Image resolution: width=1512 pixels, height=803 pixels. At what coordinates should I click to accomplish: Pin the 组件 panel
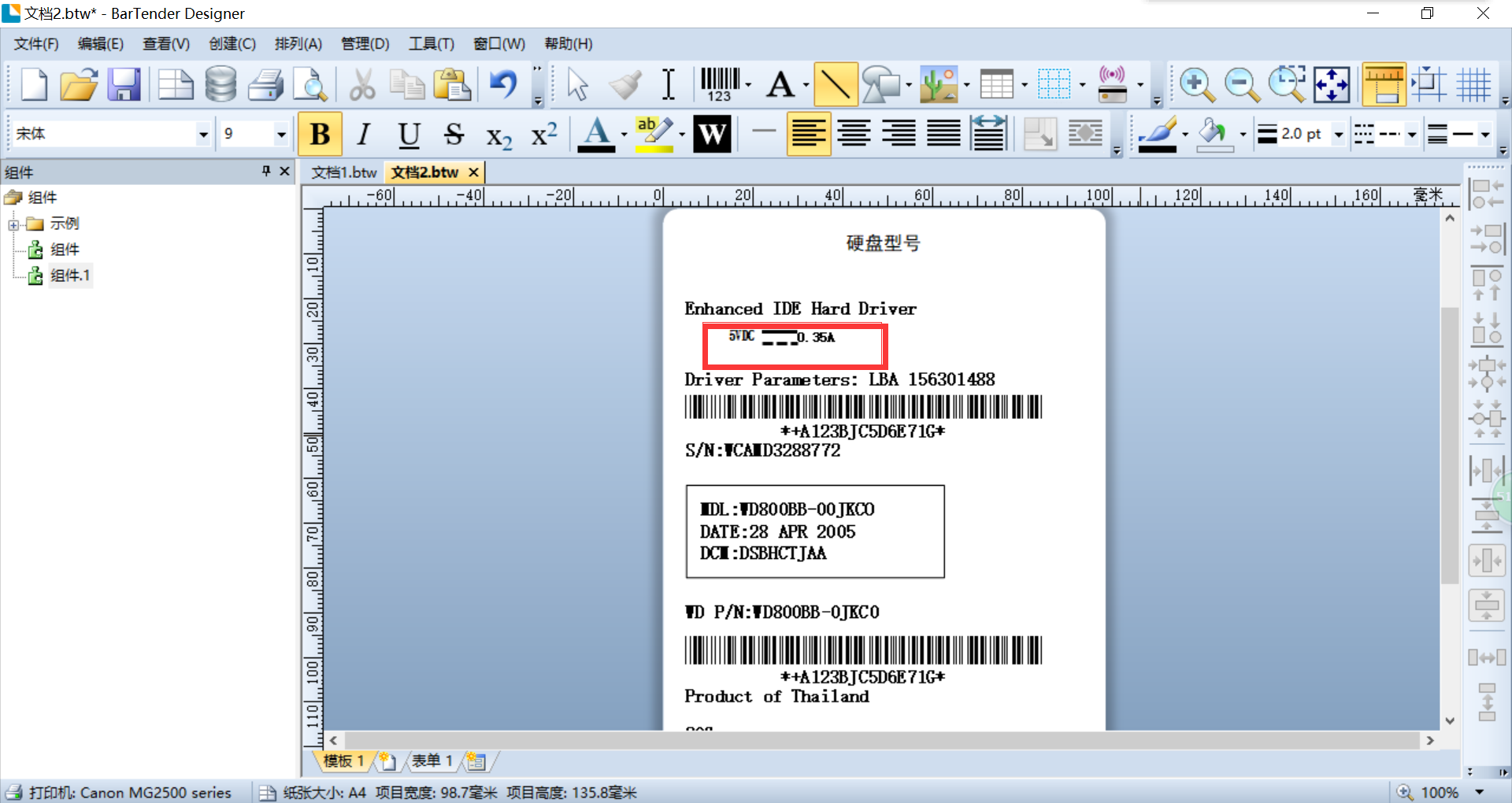(266, 171)
